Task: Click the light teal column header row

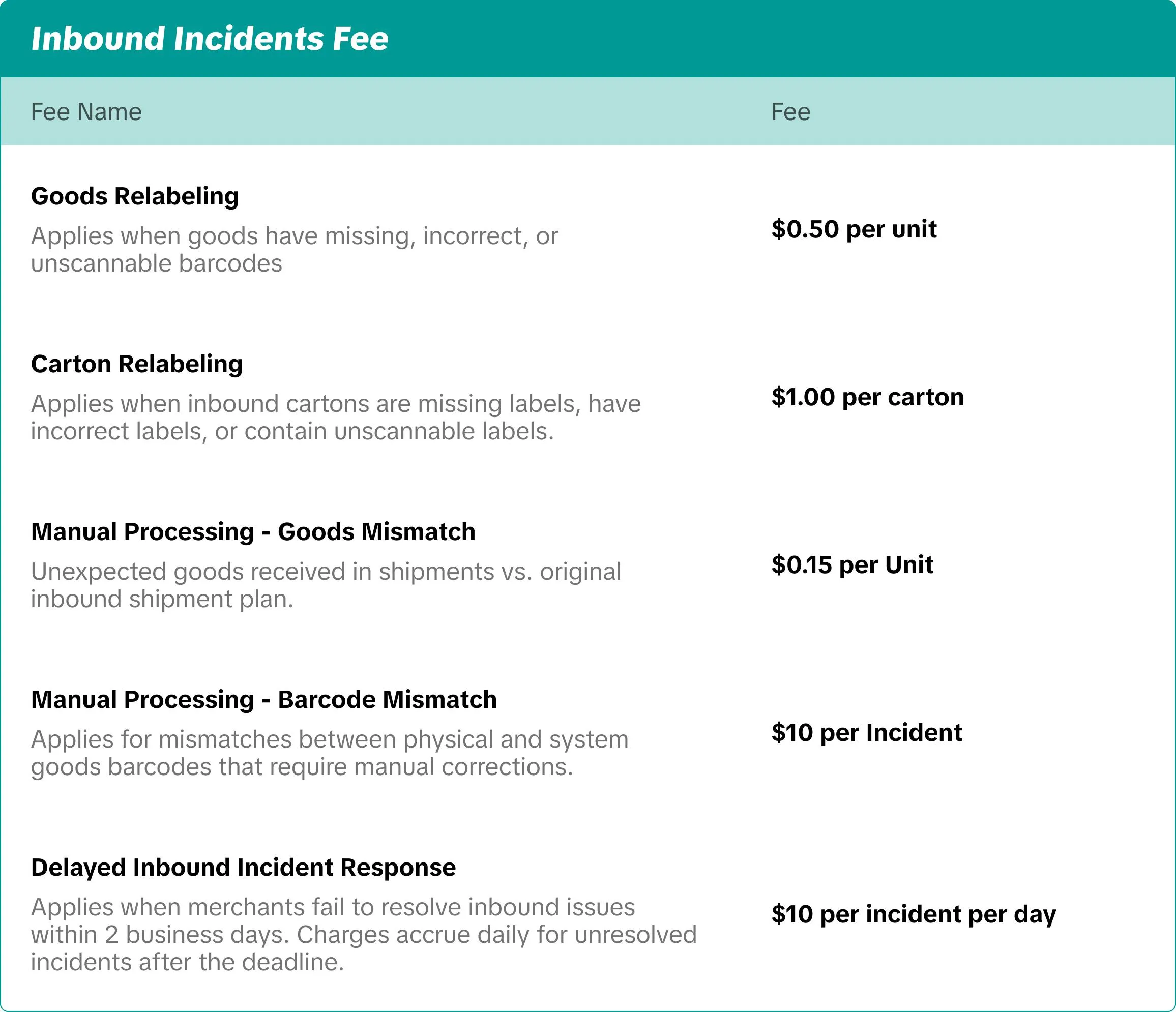Action: pyautogui.click(x=454, y=112)
